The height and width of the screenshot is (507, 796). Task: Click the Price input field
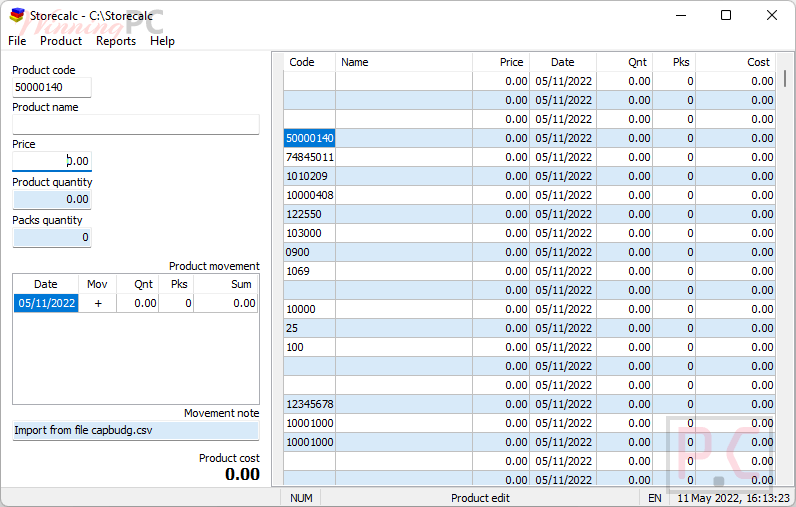pyautogui.click(x=52, y=161)
